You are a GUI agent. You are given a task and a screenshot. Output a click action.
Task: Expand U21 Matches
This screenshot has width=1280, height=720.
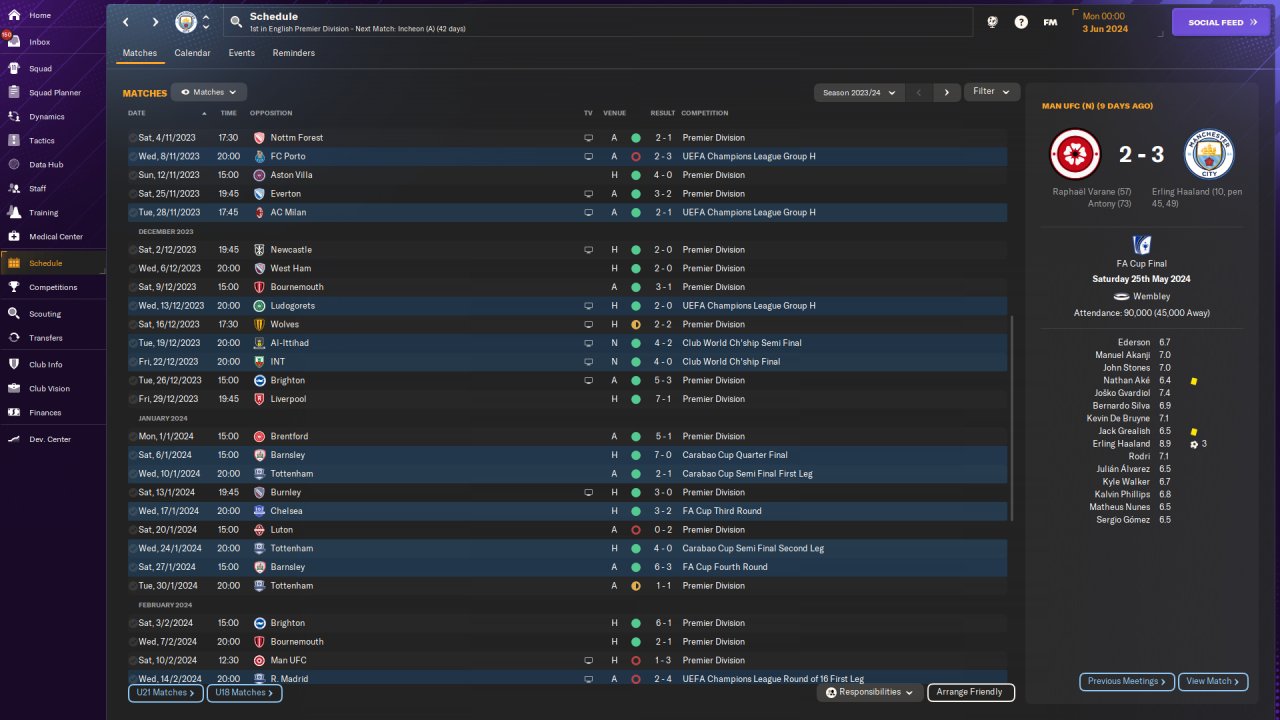[166, 692]
